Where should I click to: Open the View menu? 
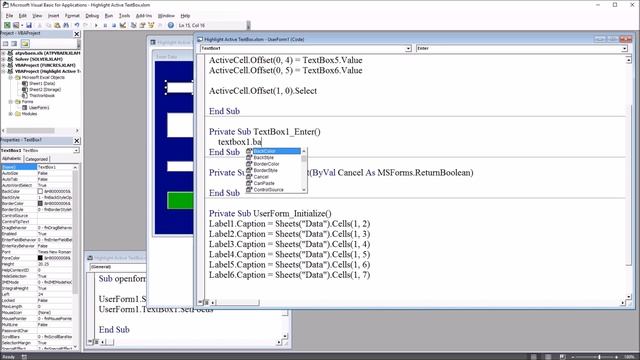coord(37,16)
